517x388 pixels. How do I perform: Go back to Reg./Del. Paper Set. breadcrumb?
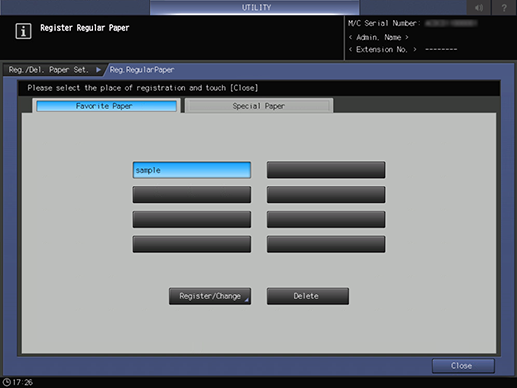tap(49, 70)
